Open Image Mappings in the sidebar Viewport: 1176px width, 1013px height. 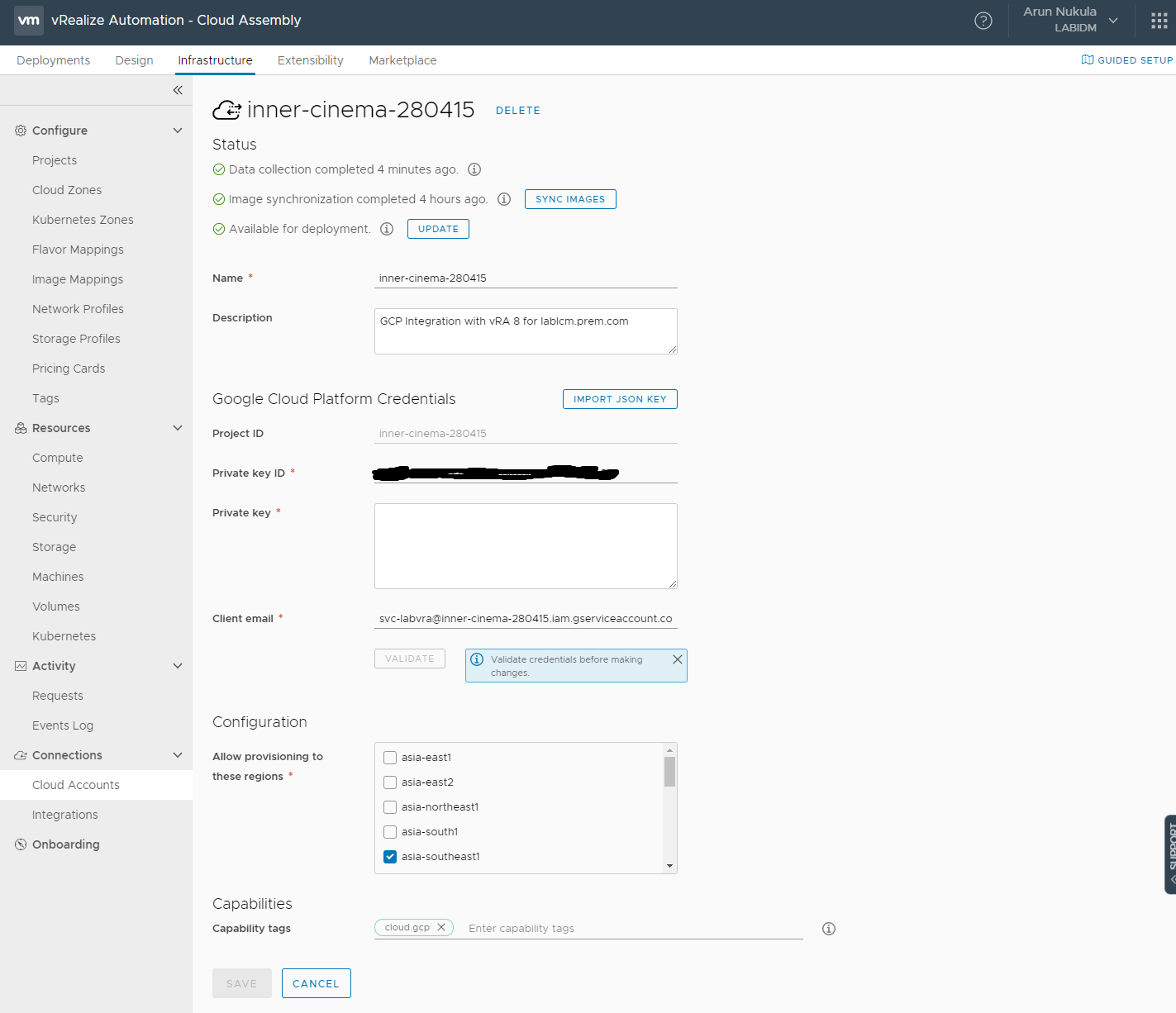78,279
